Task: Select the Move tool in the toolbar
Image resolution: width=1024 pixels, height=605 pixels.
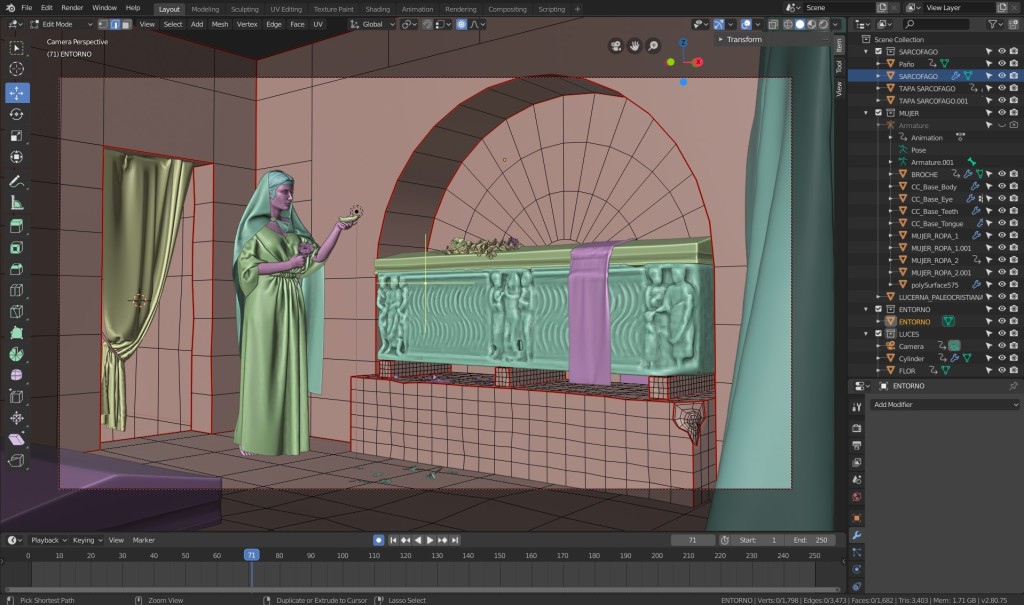Action: tap(17, 92)
